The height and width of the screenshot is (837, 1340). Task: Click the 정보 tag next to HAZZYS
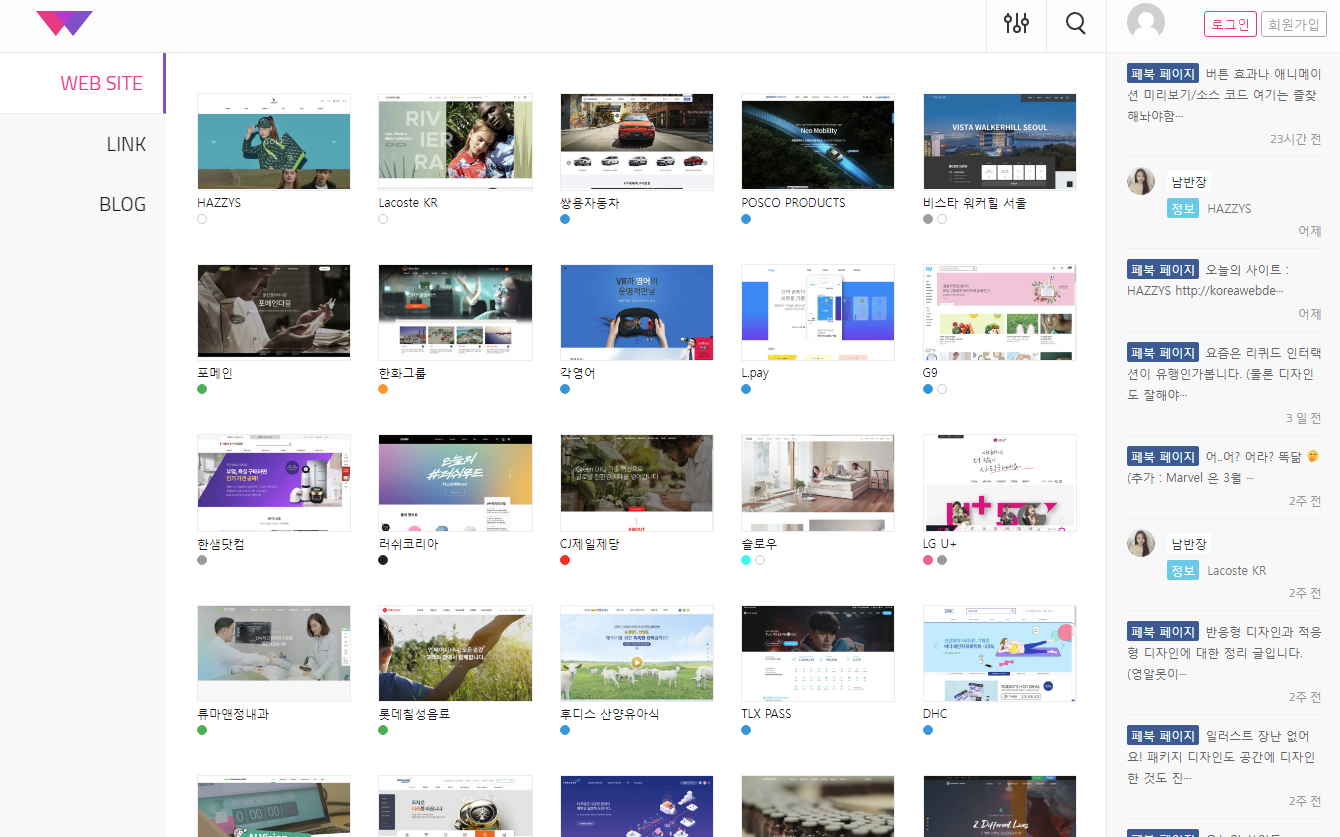click(x=1183, y=208)
